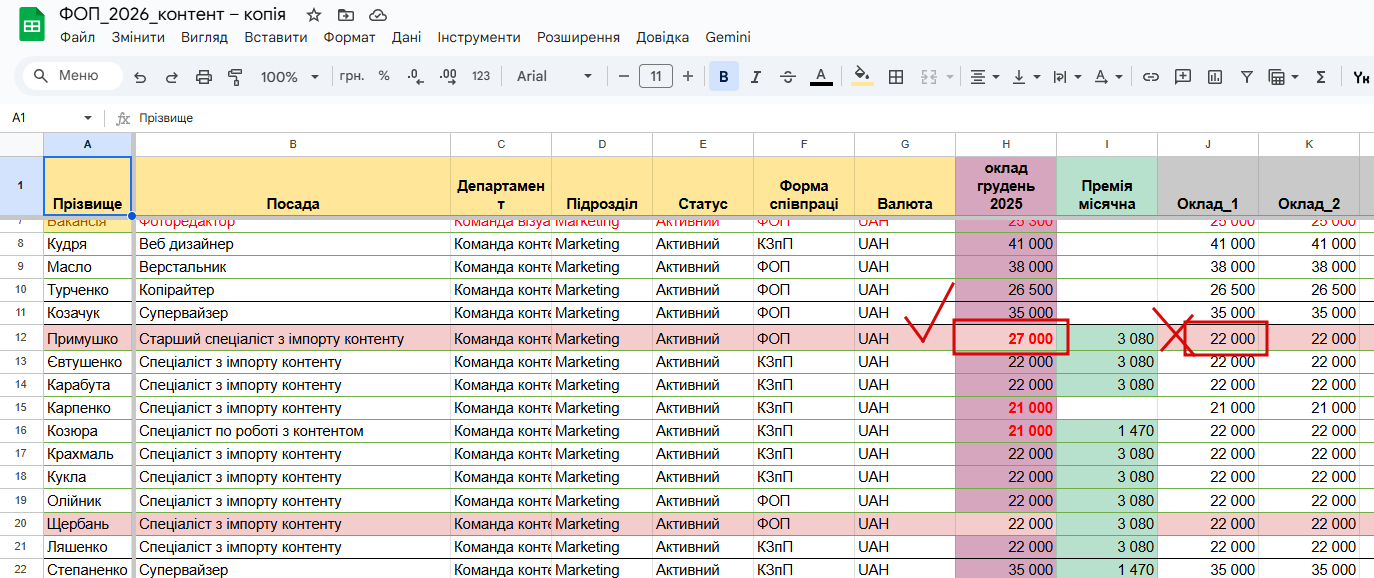Insert a chart
Image resolution: width=1374 pixels, height=578 pixels.
(x=1215, y=76)
